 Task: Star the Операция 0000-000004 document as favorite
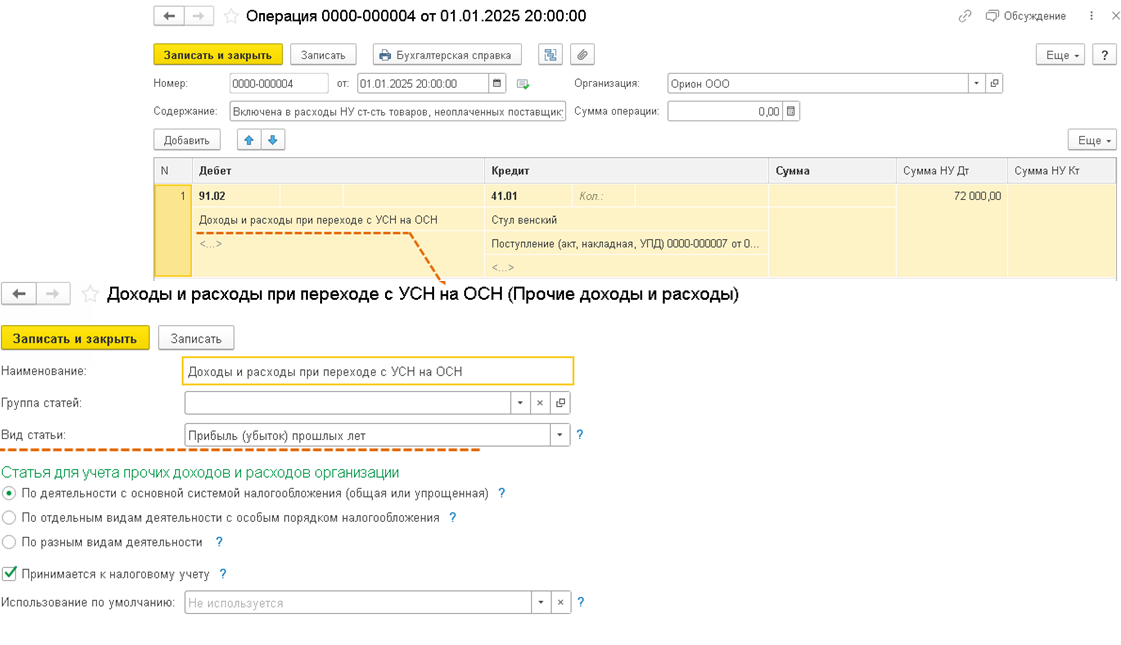231,17
